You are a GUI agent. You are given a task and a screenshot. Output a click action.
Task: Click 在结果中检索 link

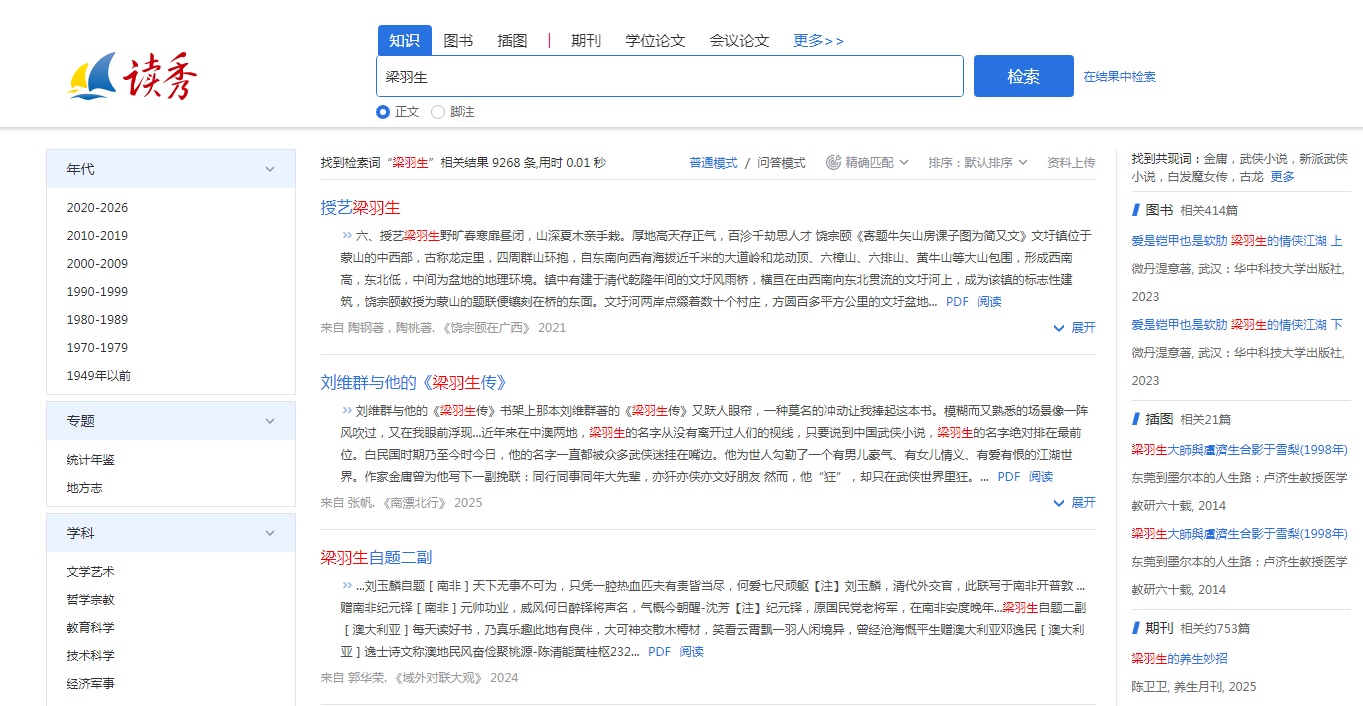coord(1120,77)
